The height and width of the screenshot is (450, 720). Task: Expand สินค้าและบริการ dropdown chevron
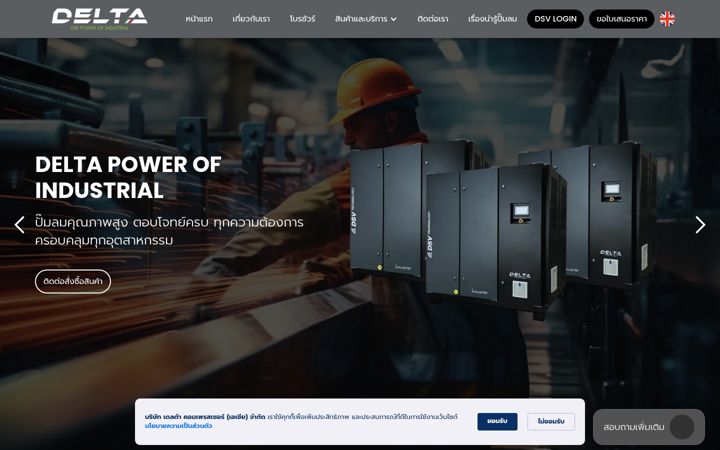(x=394, y=19)
